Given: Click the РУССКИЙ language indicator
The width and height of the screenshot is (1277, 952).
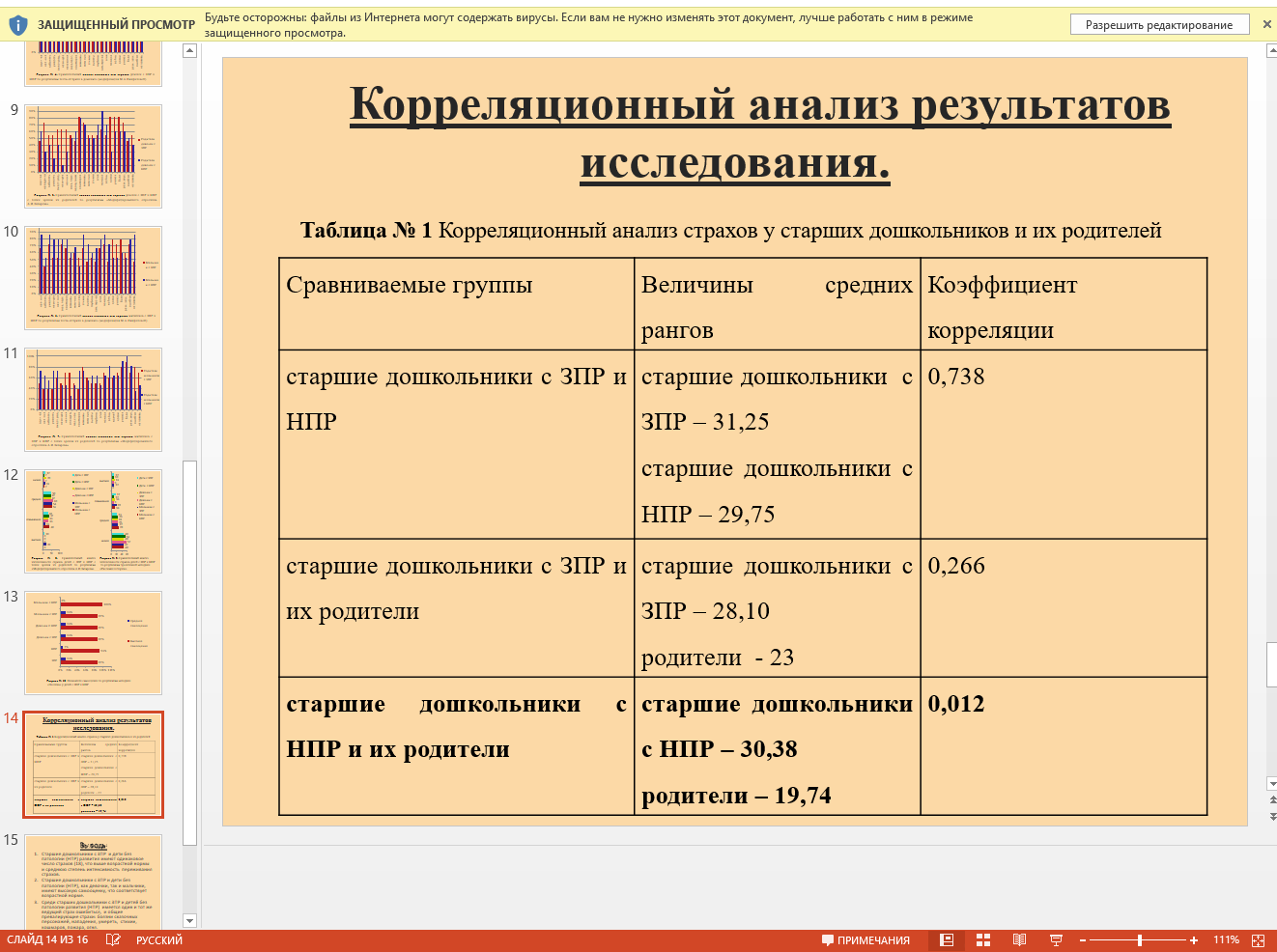Looking at the screenshot, I should click(x=159, y=940).
